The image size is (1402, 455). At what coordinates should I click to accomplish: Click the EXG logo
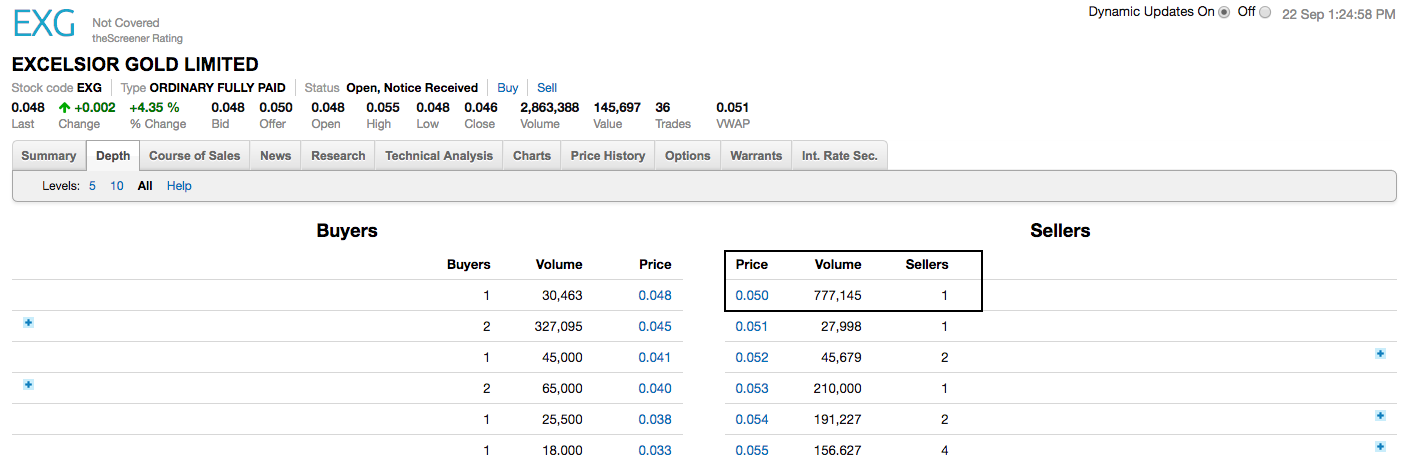pyautogui.click(x=44, y=24)
